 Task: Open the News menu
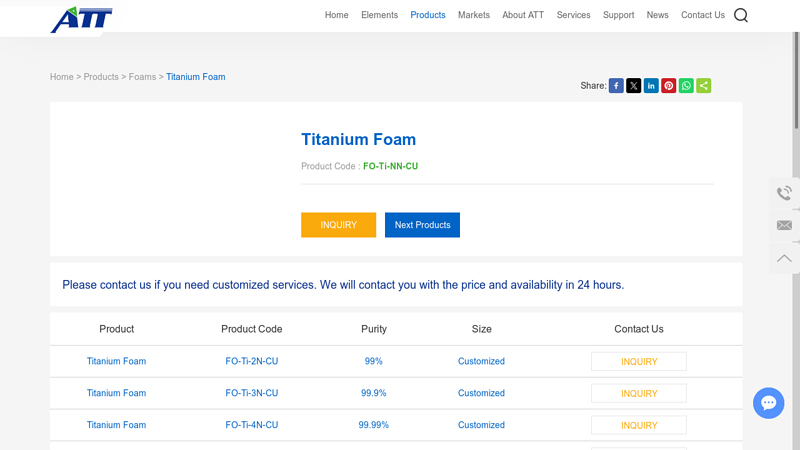[x=657, y=15]
